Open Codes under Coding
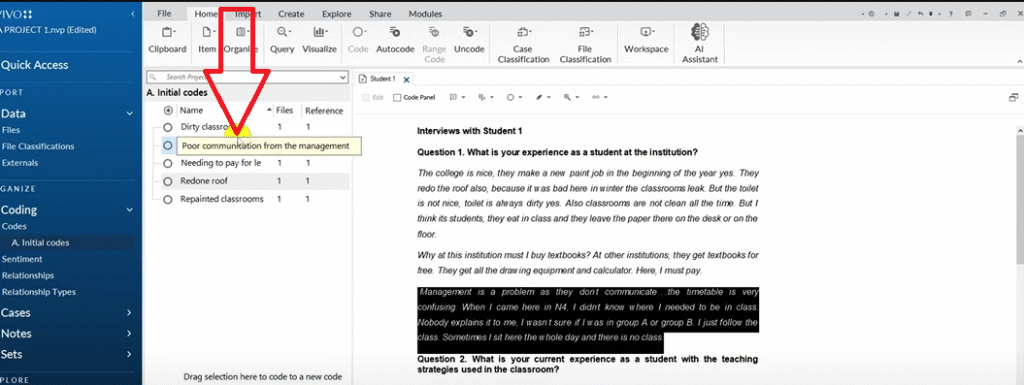Screen dimensions: 1024x385 pos(14,226)
